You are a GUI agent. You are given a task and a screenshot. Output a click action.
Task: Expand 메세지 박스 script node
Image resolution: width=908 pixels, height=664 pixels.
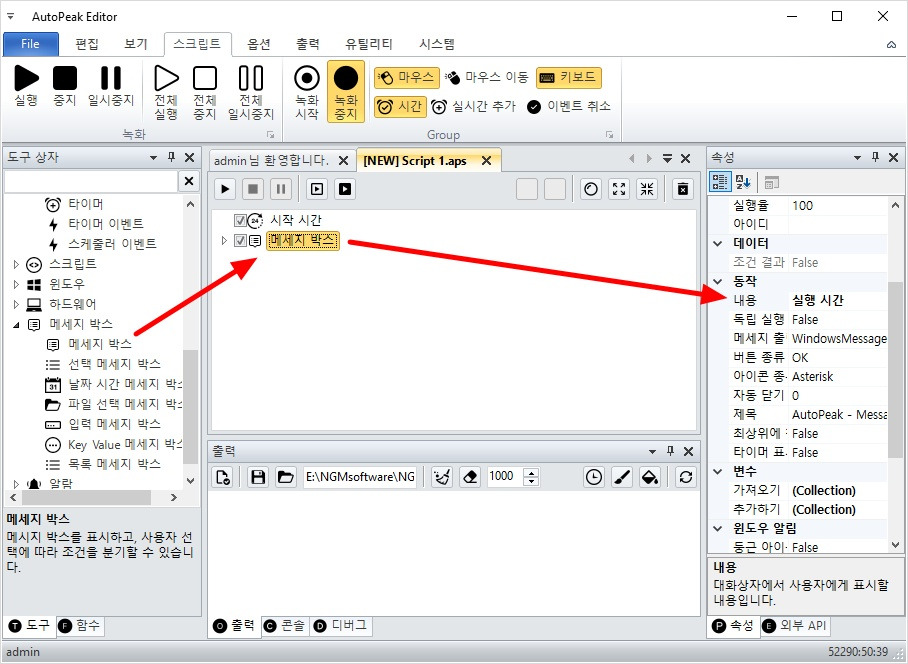(224, 240)
